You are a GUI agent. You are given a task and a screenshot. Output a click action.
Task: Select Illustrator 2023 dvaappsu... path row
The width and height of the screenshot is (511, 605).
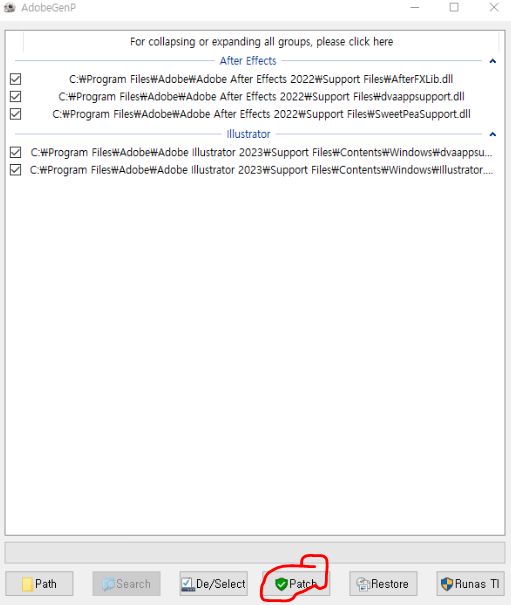261,152
